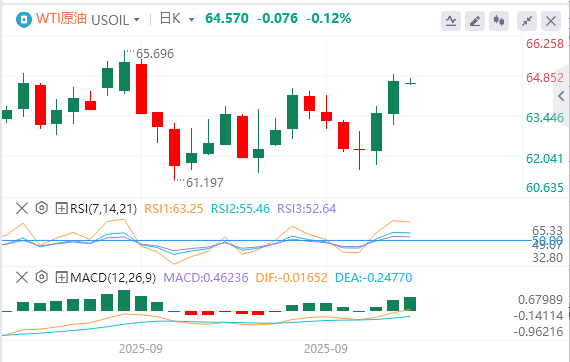Screen dimensions: 570x362
Task: Click the current price 64.570
Action: [x=227, y=18]
